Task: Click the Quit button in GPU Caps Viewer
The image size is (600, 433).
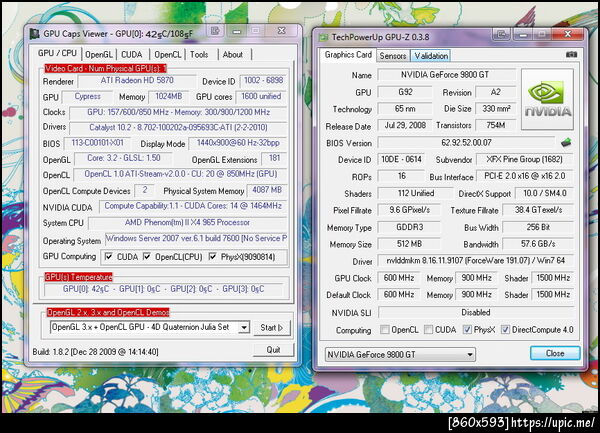Action: [x=273, y=350]
